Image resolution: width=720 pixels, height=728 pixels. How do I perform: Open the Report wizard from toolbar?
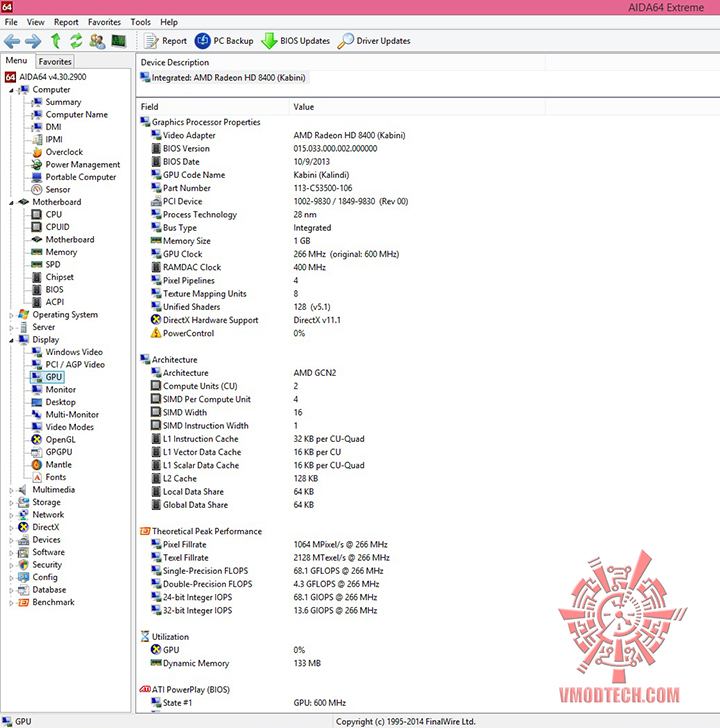[165, 41]
